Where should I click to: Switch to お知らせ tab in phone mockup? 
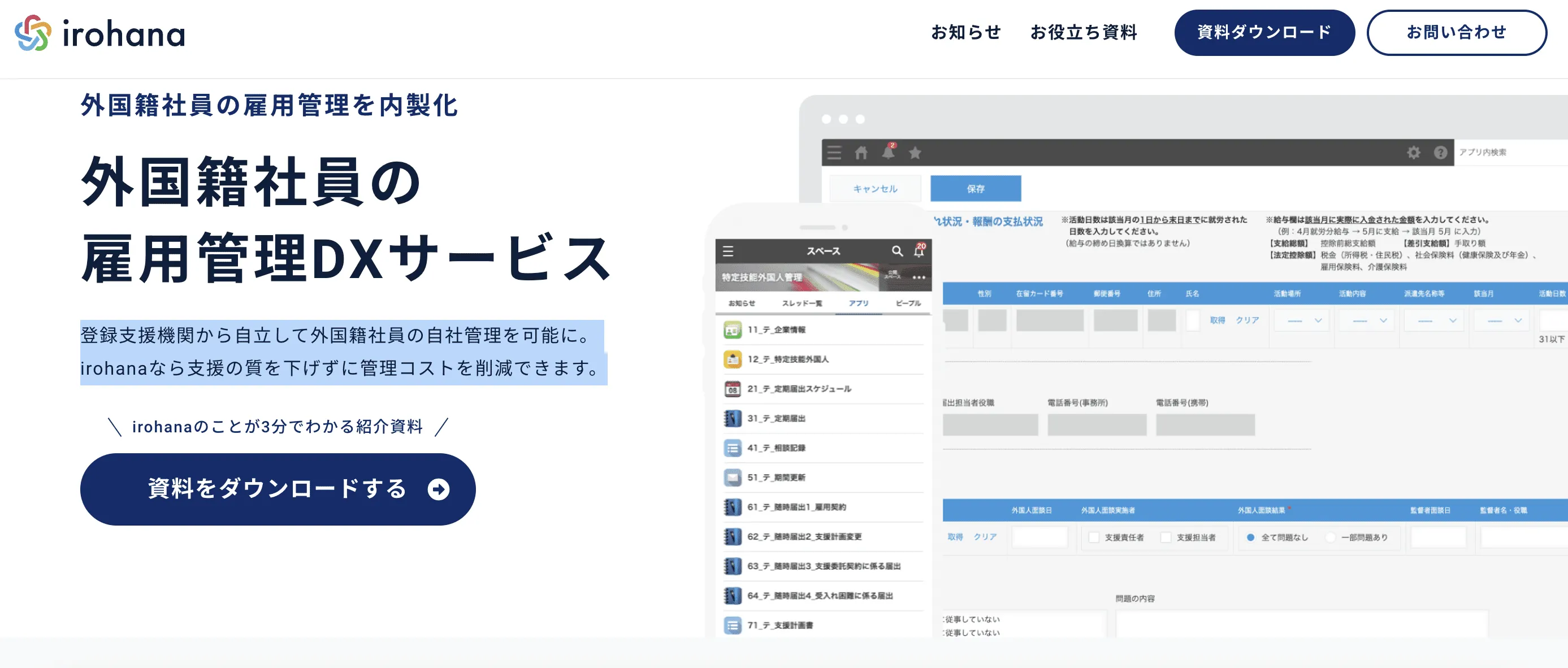[x=742, y=303]
